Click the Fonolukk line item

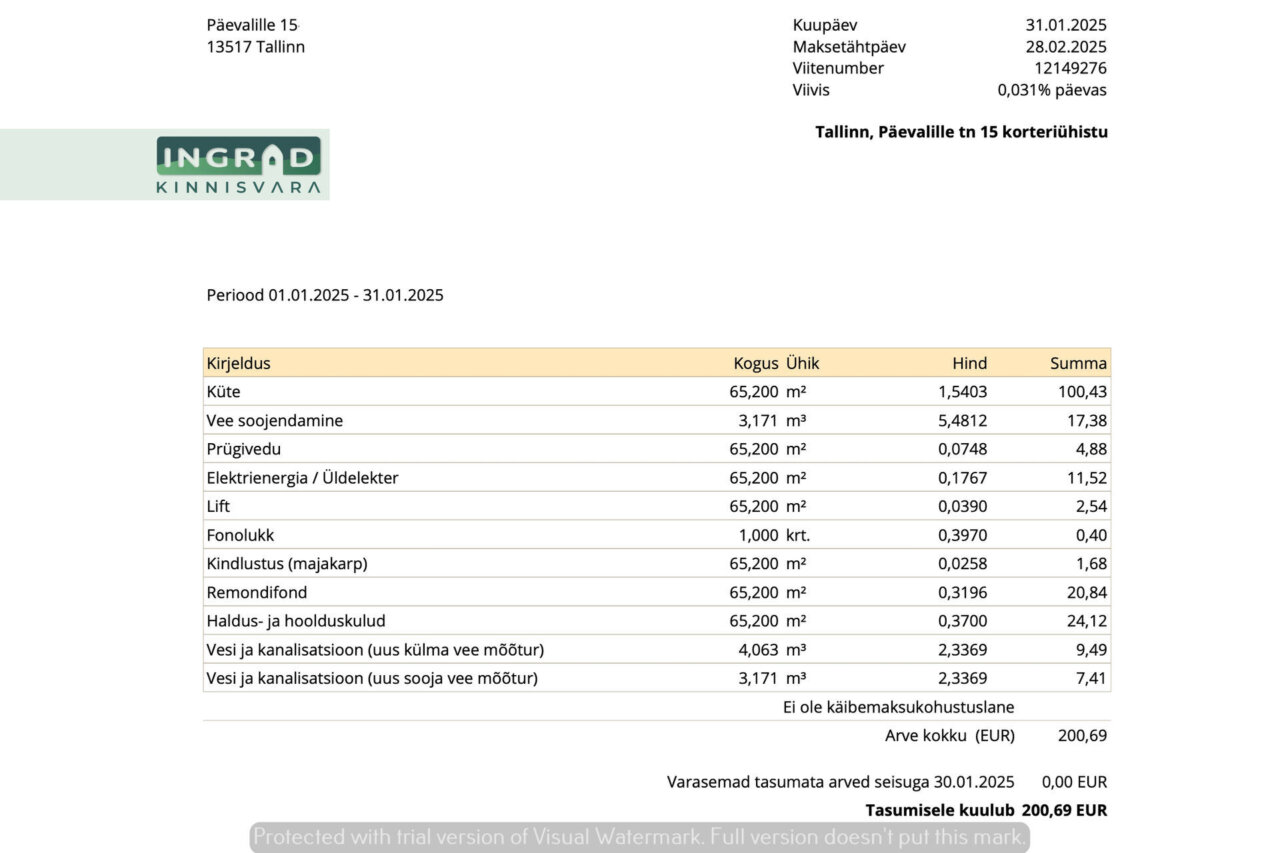(240, 535)
